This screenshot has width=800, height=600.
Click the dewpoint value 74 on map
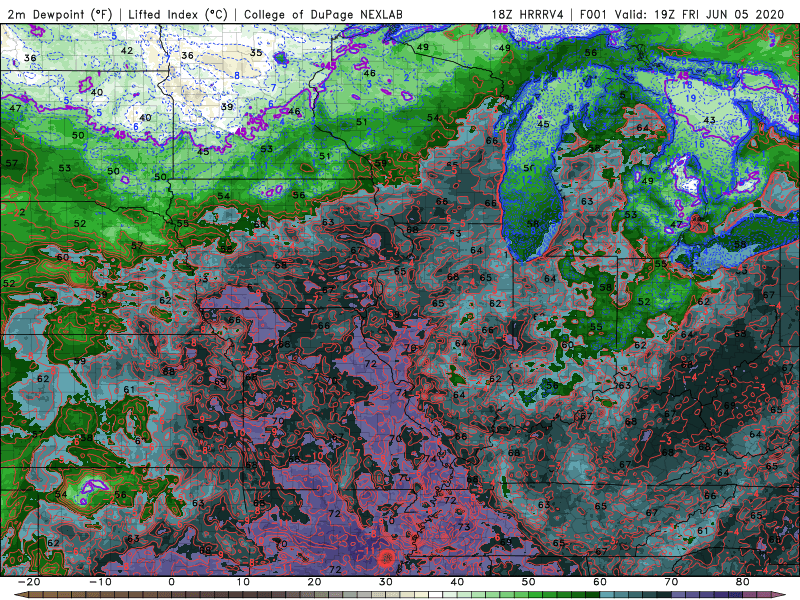[431, 459]
